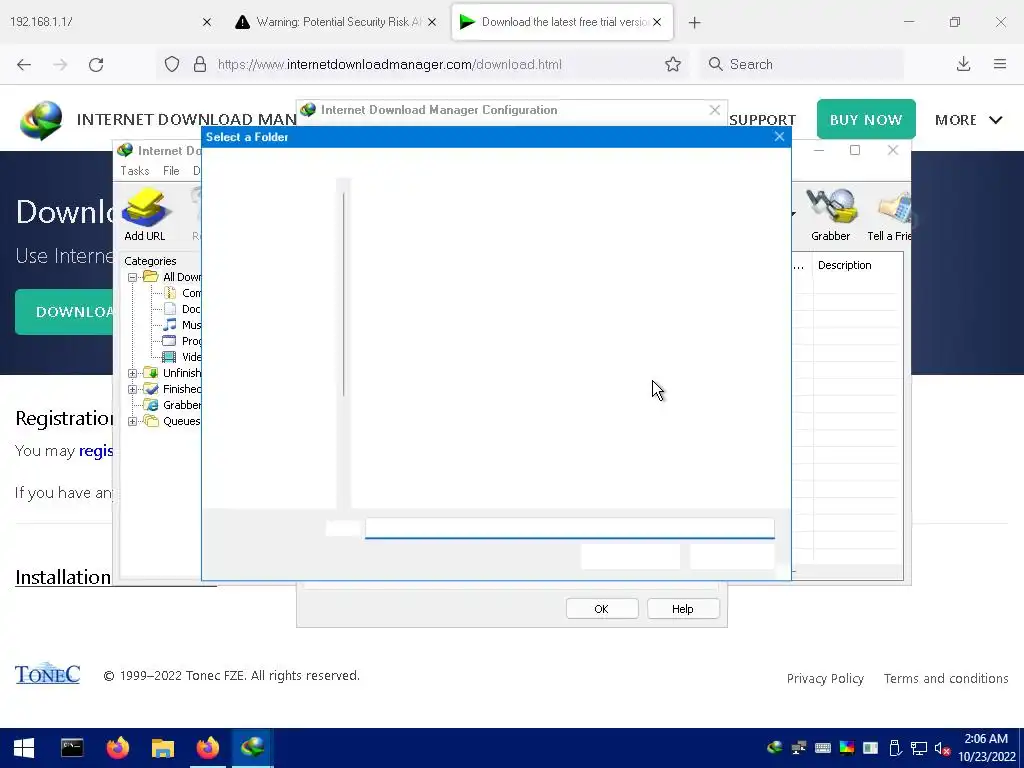This screenshot has width=1024, height=768.
Task: Click the Tonec logo in footer
Action: coord(48,674)
